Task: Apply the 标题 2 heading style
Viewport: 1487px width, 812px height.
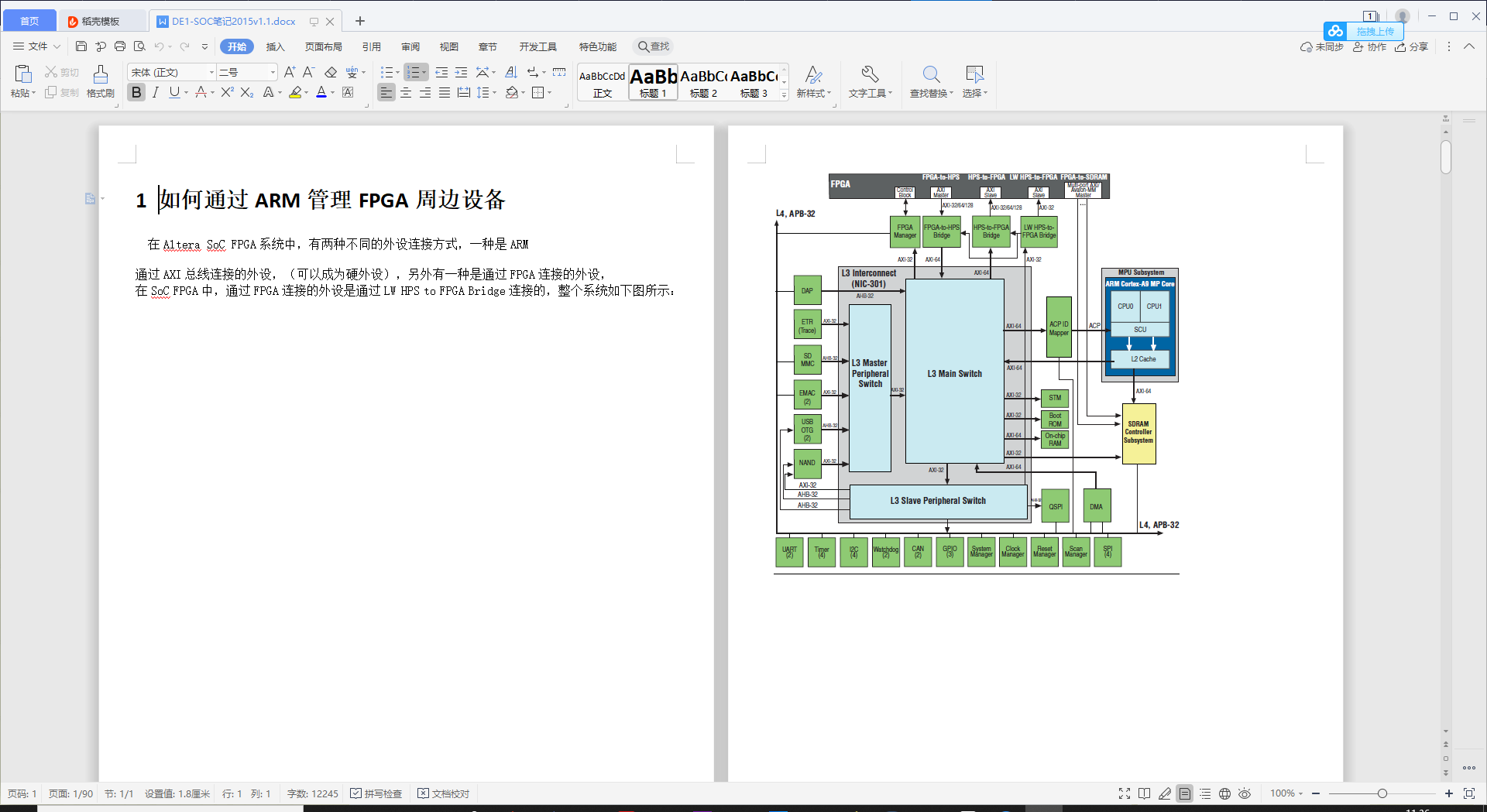Action: tap(703, 82)
